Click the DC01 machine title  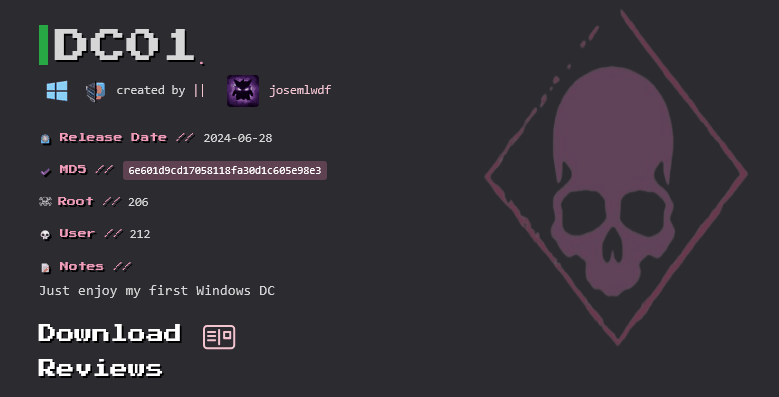124,45
